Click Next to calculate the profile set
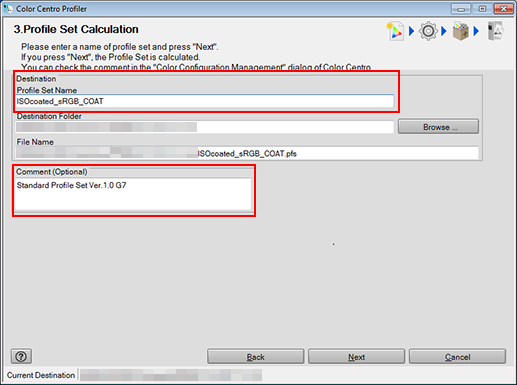 pos(356,357)
